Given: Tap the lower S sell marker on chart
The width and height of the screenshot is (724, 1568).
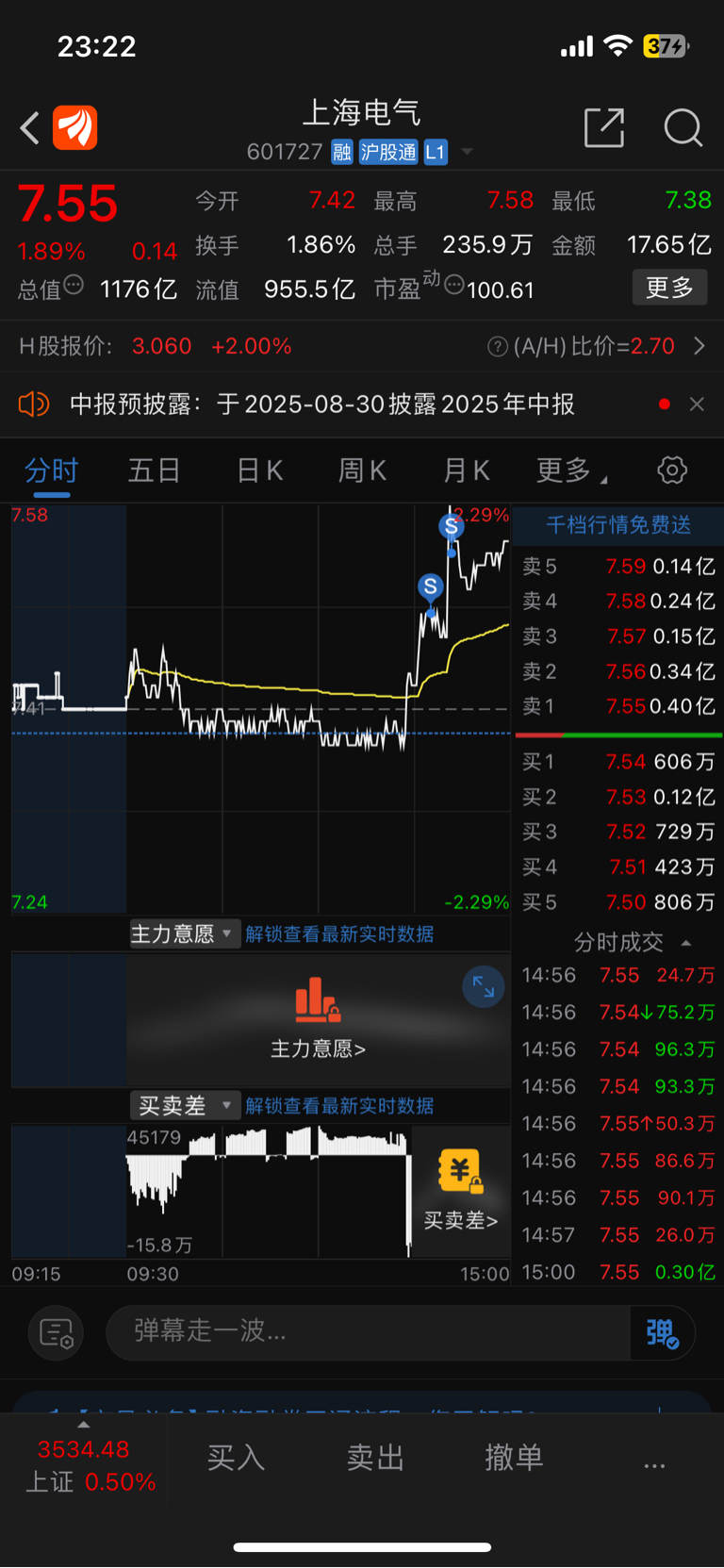Looking at the screenshot, I should click(431, 586).
